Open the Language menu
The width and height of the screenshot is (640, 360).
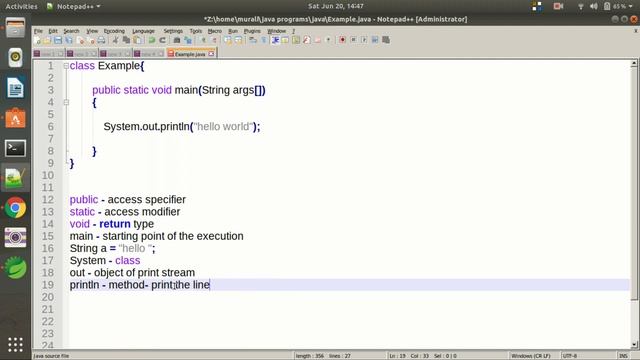(x=143, y=31)
